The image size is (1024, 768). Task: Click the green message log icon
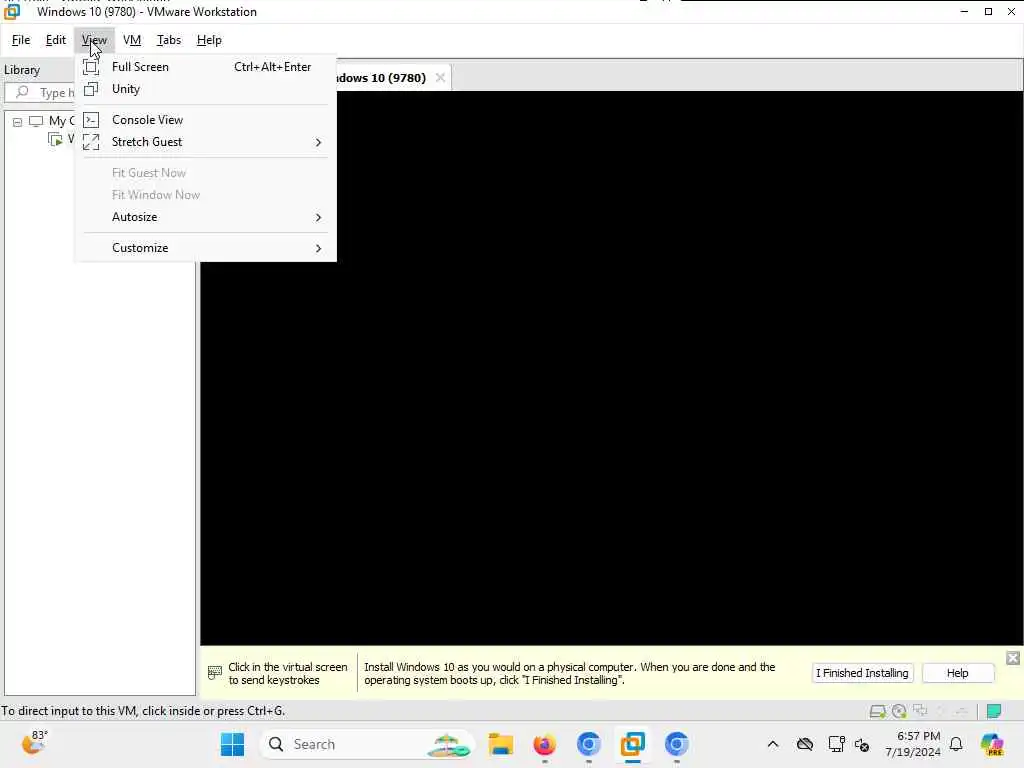click(994, 711)
